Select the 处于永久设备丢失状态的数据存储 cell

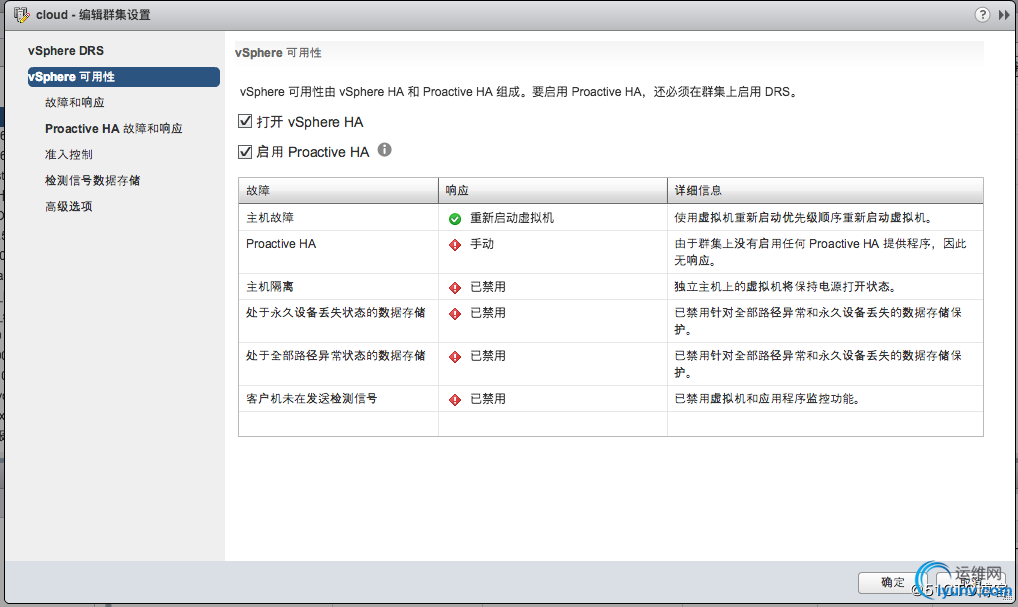point(338,321)
